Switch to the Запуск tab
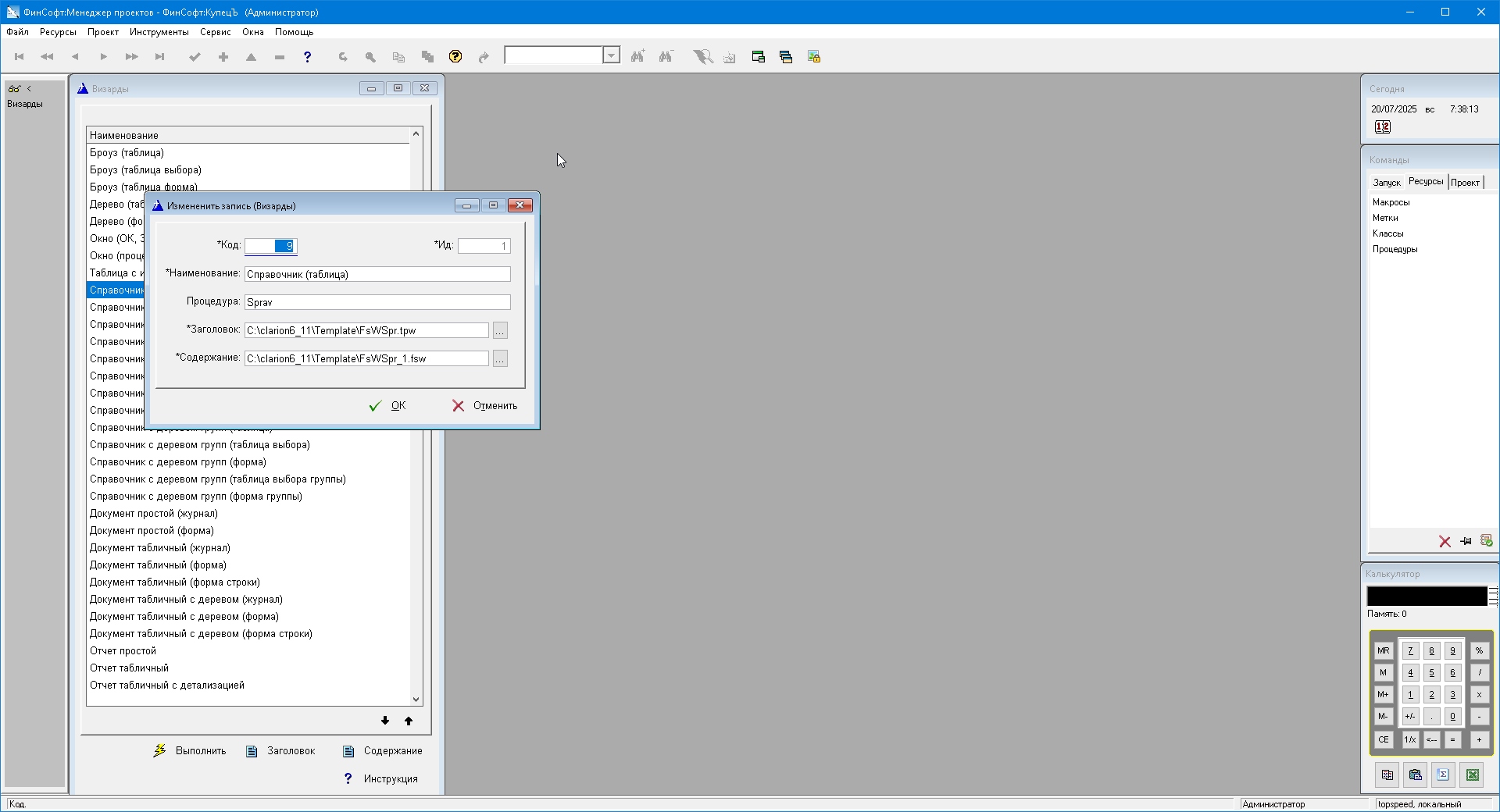The width and height of the screenshot is (1500, 812). 1387,183
